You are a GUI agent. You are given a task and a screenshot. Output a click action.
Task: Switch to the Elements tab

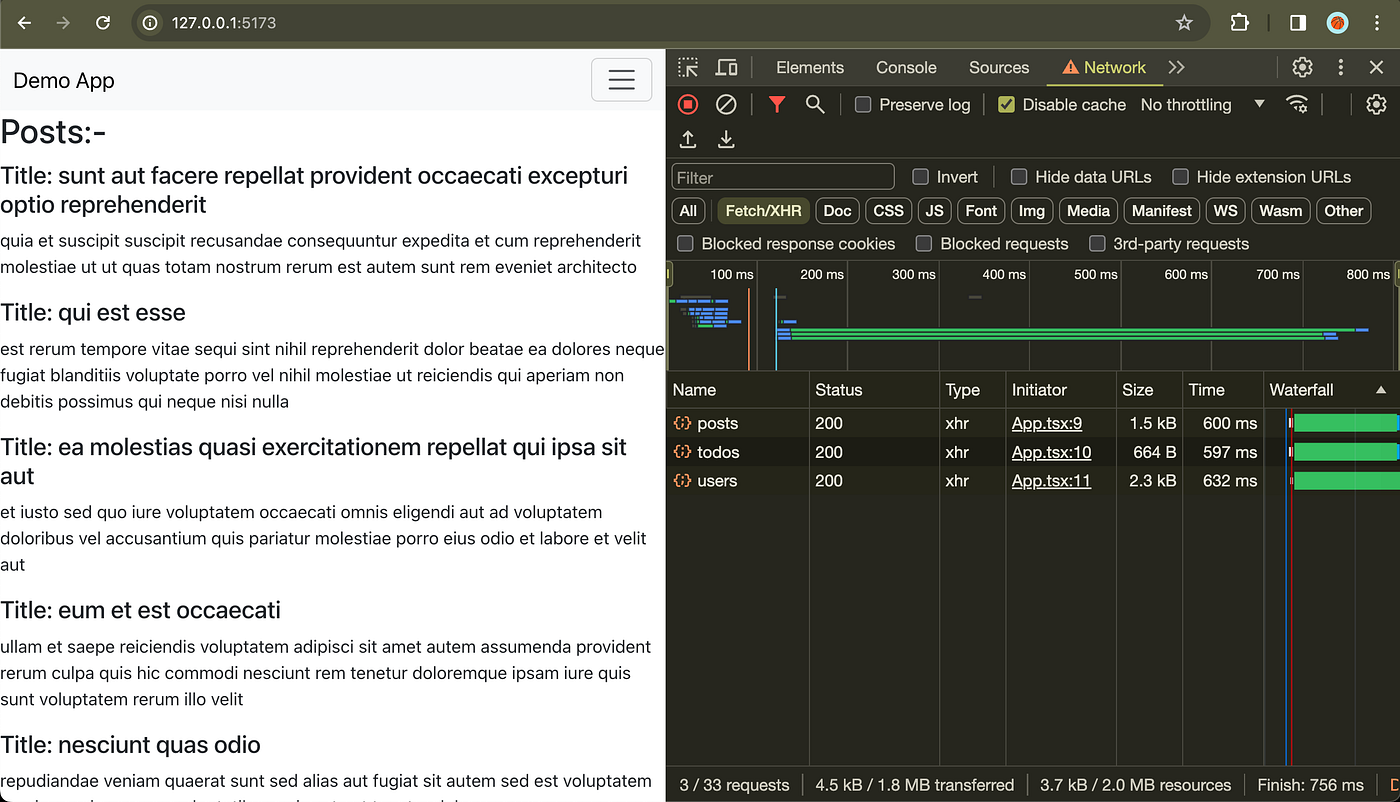[810, 68]
